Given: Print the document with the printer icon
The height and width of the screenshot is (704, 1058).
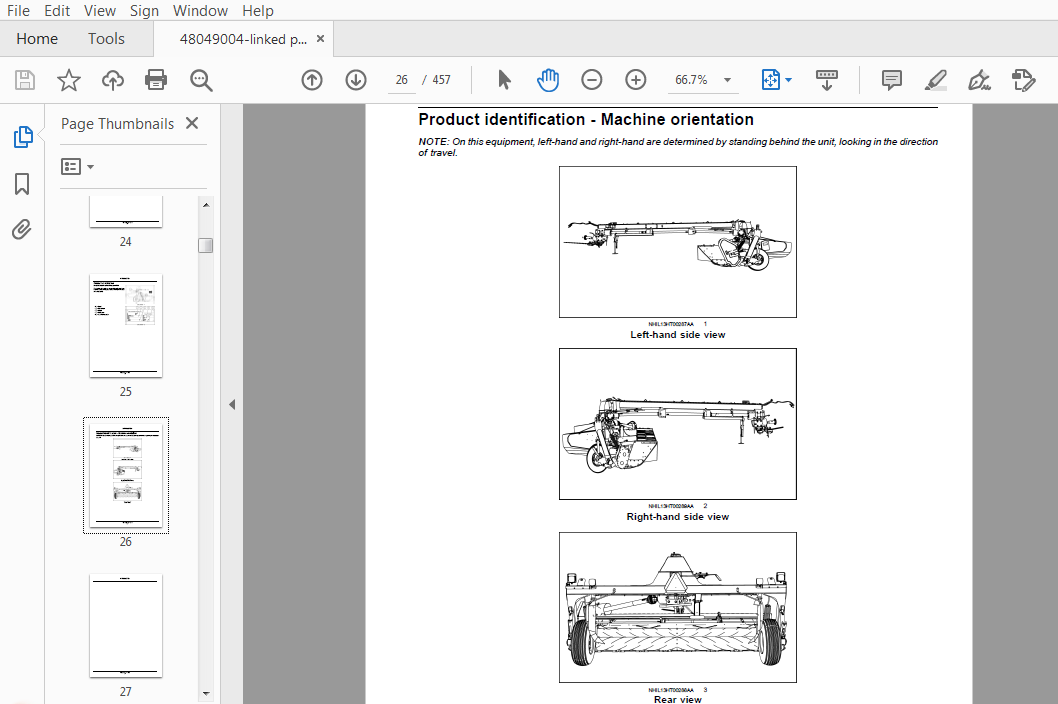Looking at the screenshot, I should [156, 80].
